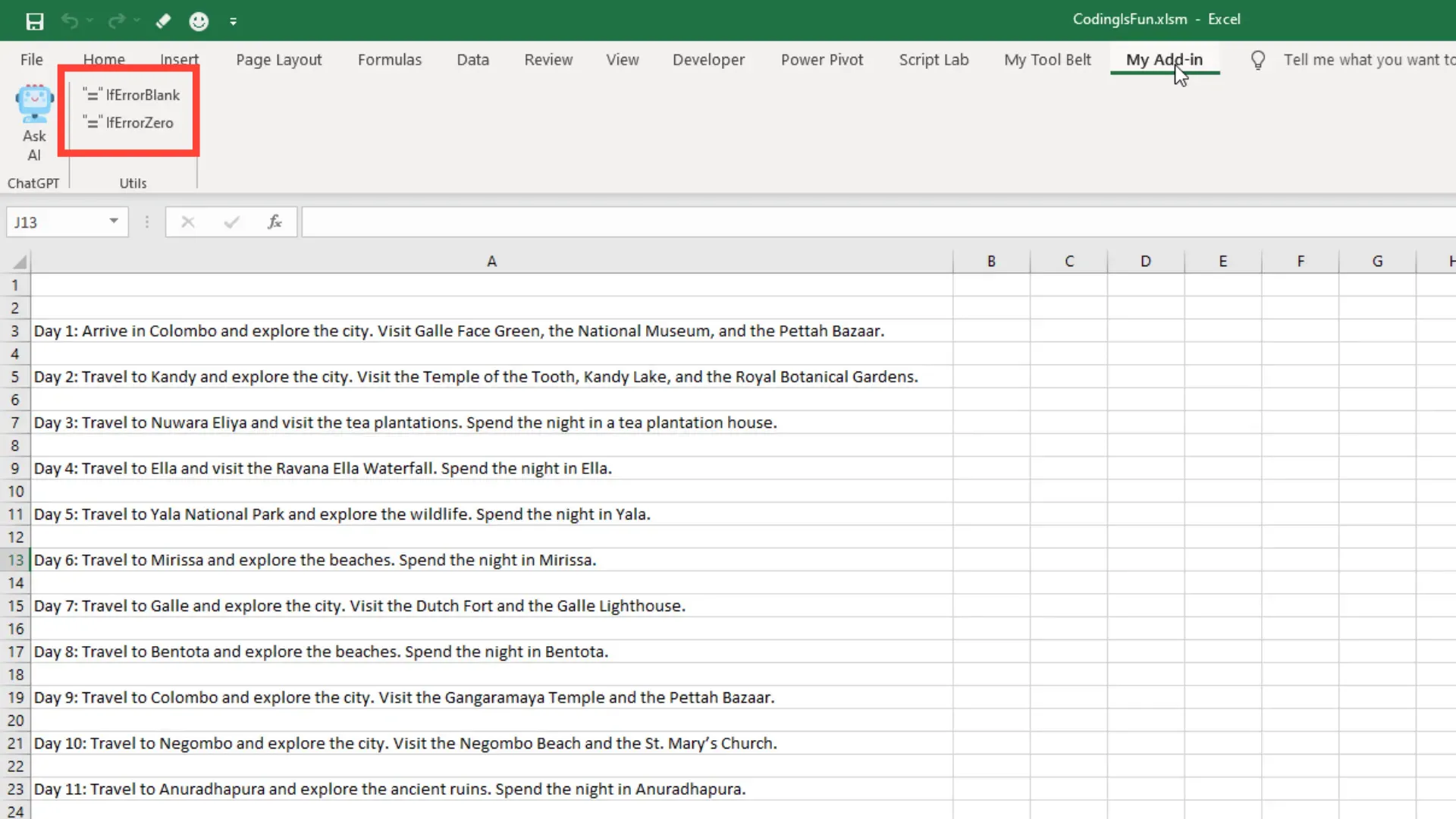The image size is (1456, 819).
Task: Select the Day 5 Yala cell
Action: point(341,514)
